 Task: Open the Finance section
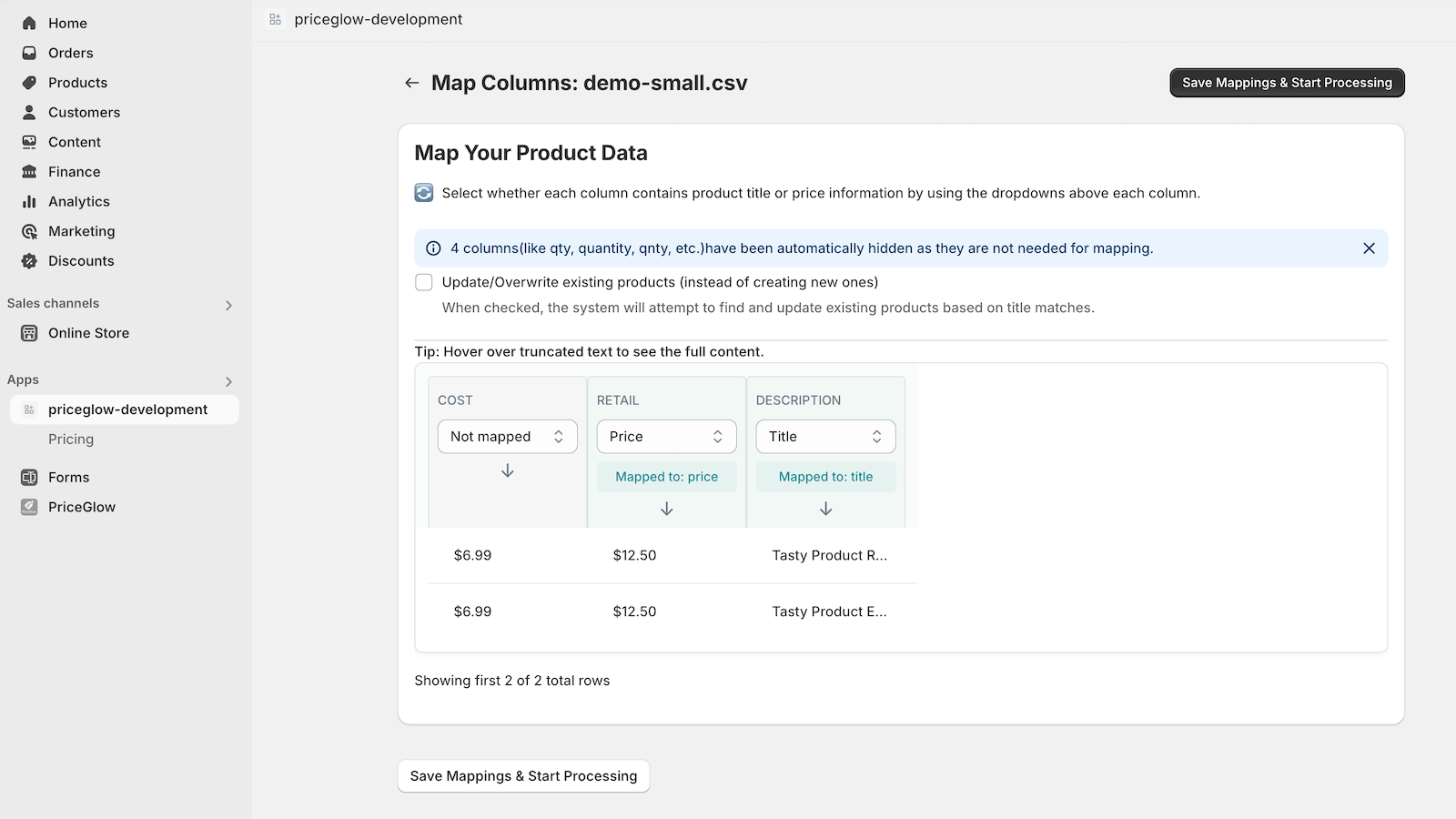pos(74,171)
